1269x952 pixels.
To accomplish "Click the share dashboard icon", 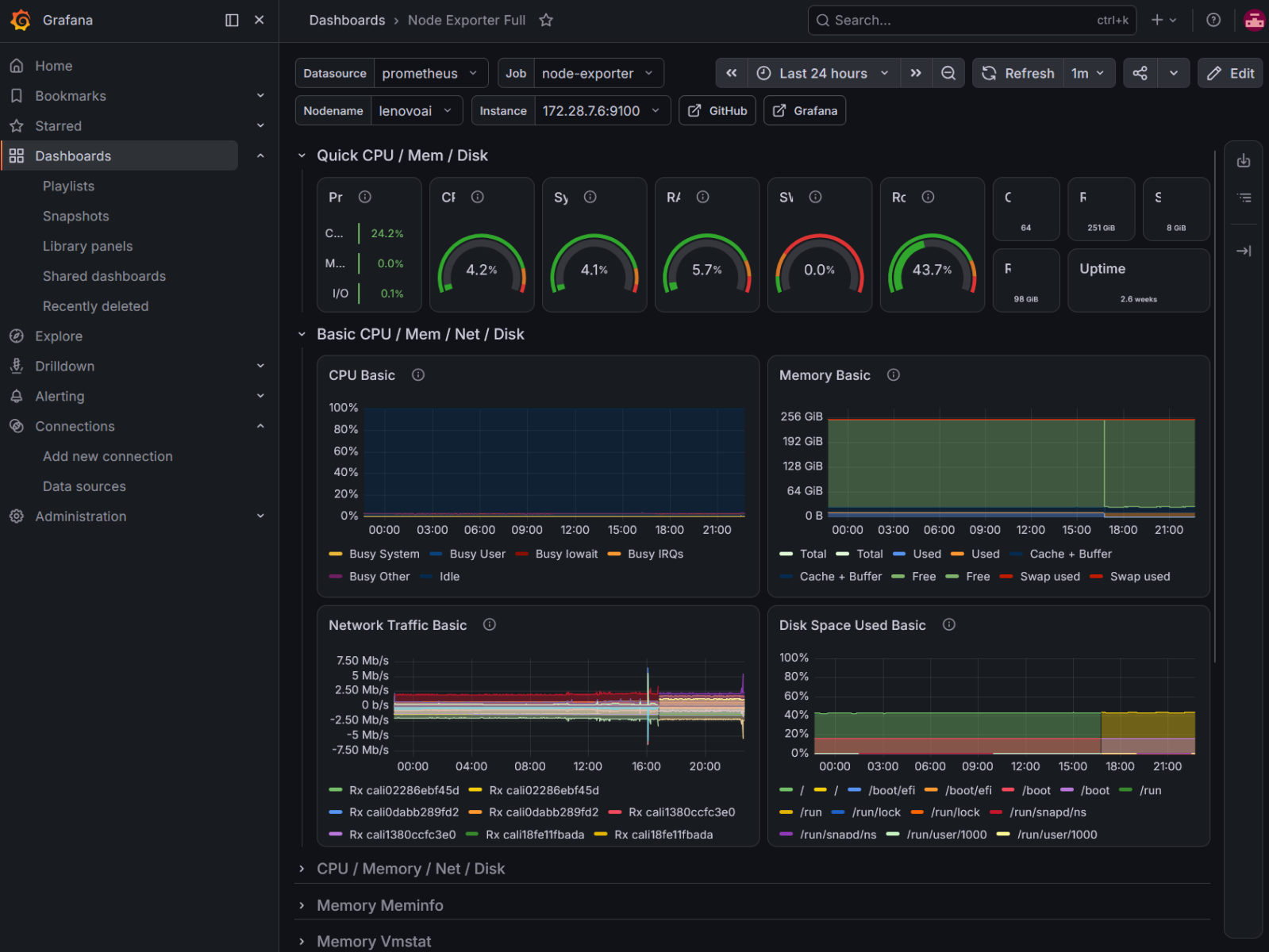I will pyautogui.click(x=1140, y=73).
